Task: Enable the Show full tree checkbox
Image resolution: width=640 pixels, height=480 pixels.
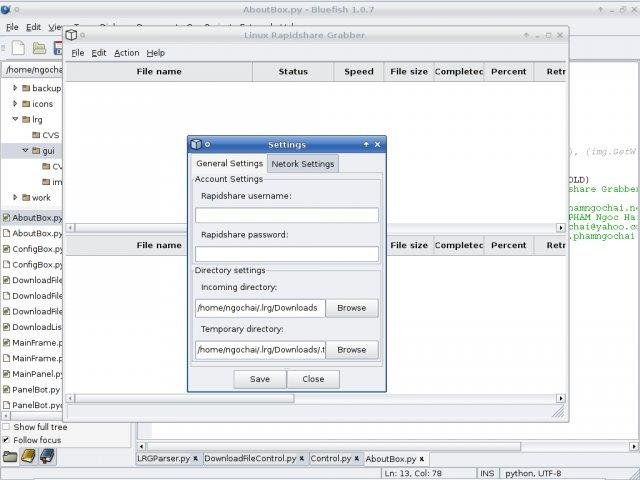Action: 6,427
